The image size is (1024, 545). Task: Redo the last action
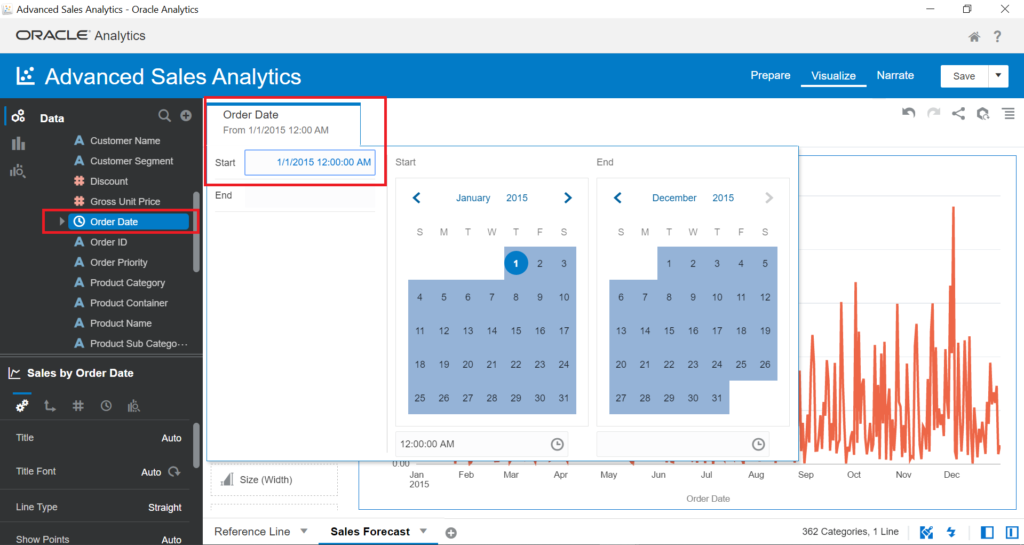(934, 113)
